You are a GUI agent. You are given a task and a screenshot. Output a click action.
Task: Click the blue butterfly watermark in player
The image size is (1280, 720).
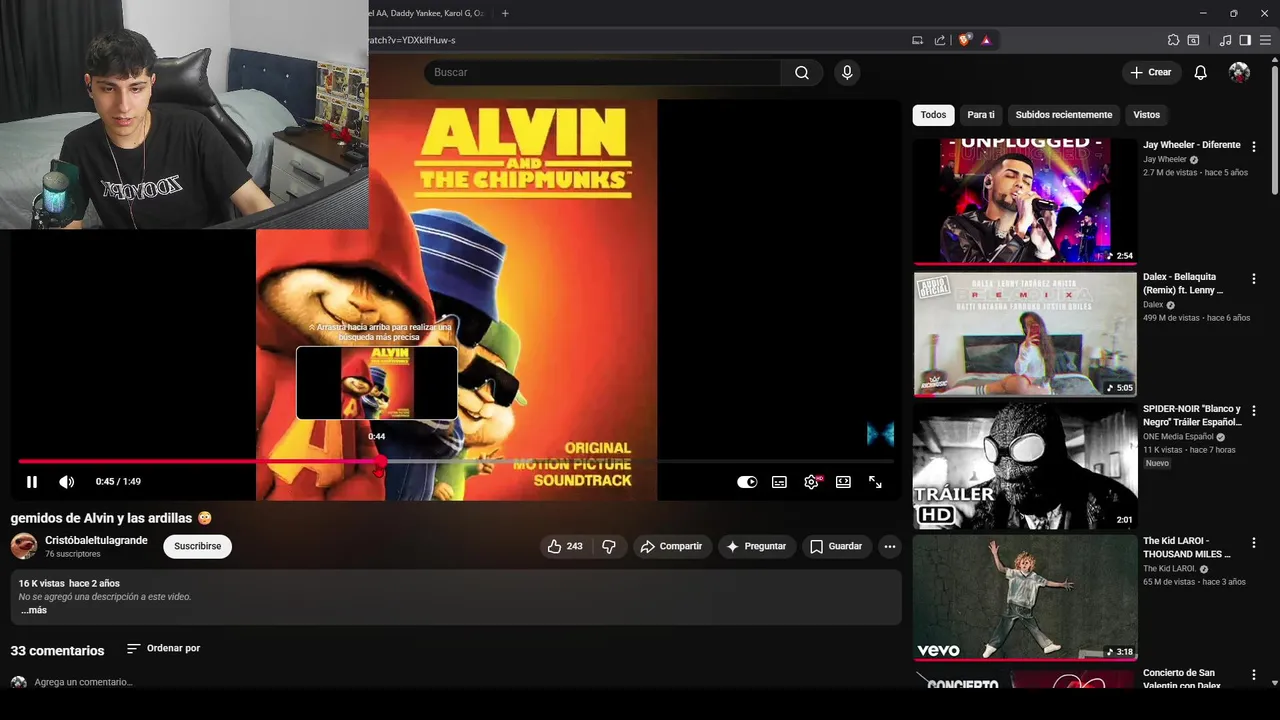(880, 434)
